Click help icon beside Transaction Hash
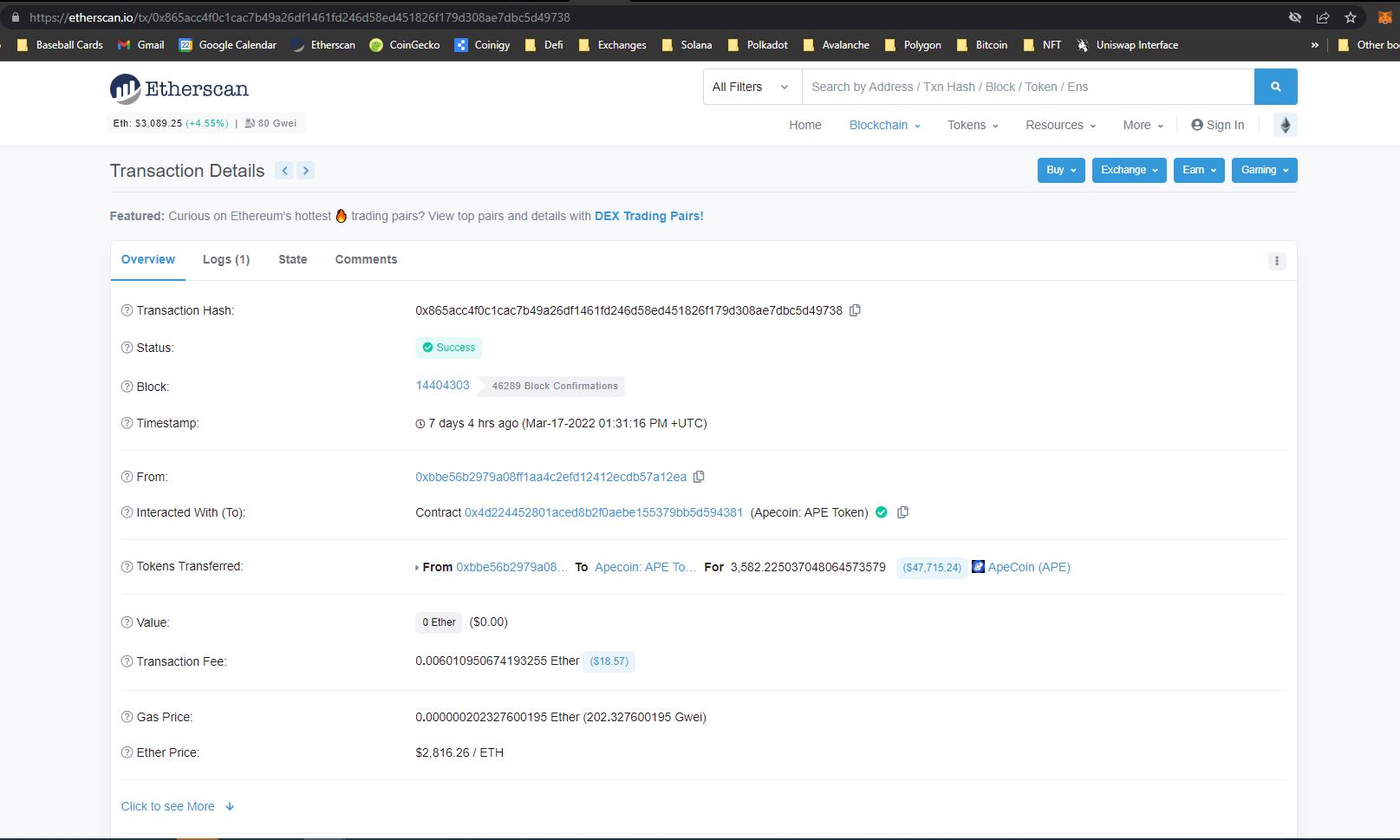Viewport: 1400px width, 840px height. 127,310
